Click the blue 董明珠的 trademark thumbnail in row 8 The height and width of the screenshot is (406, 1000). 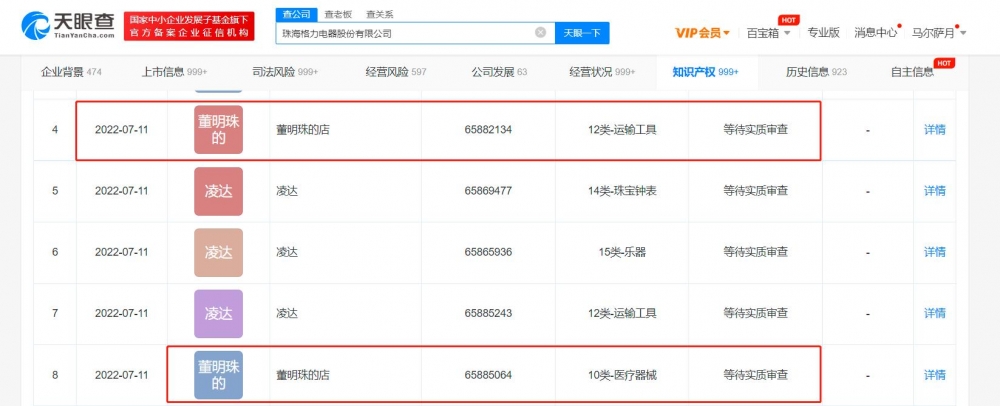[218, 375]
